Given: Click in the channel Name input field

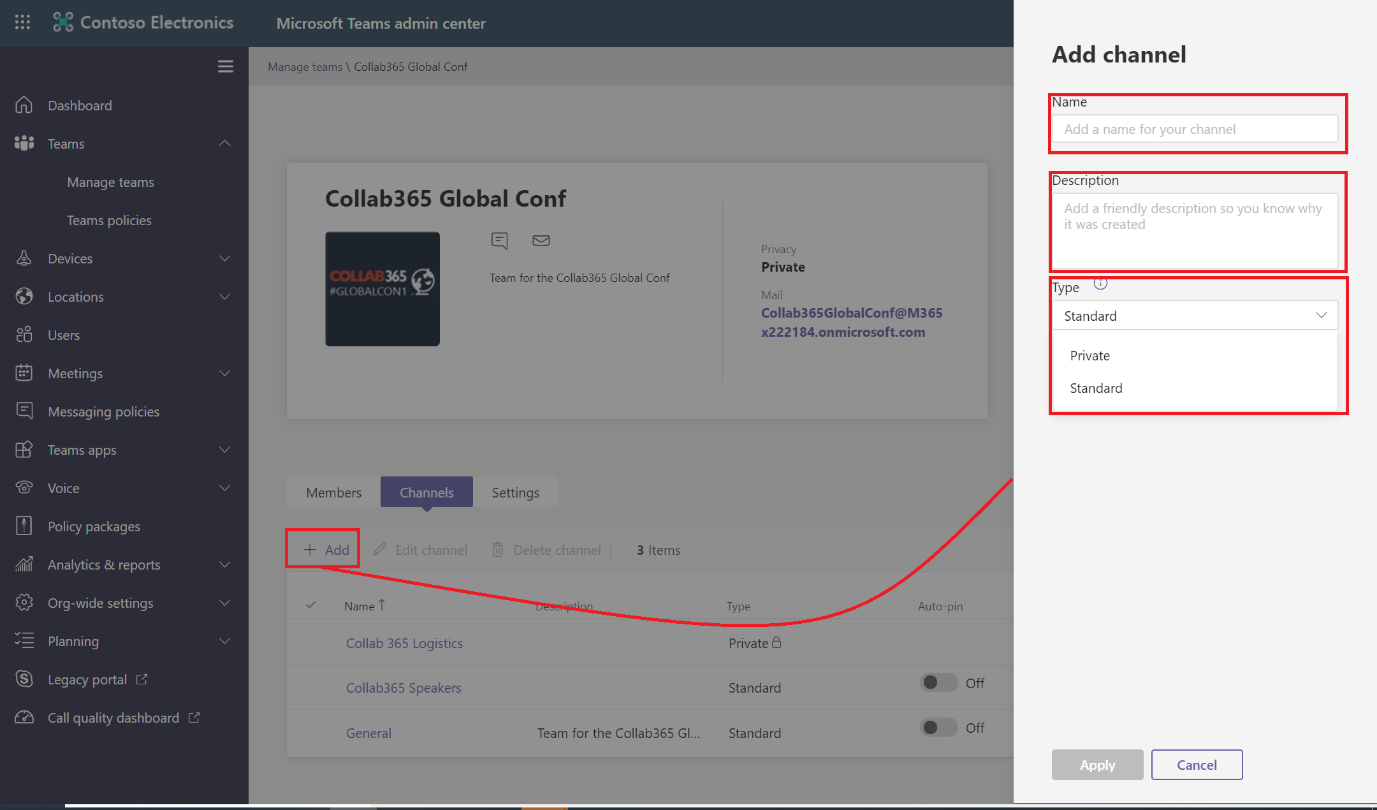Looking at the screenshot, I should [1195, 129].
